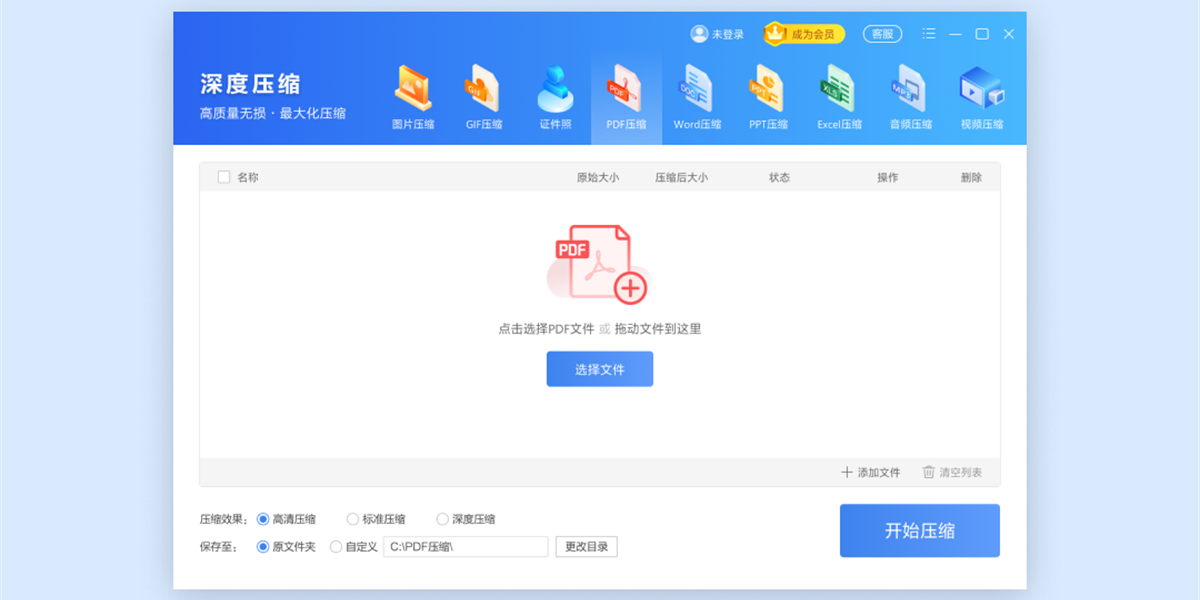The image size is (1200, 600).
Task: Select the PDF压缩 tab
Action: tap(626, 98)
